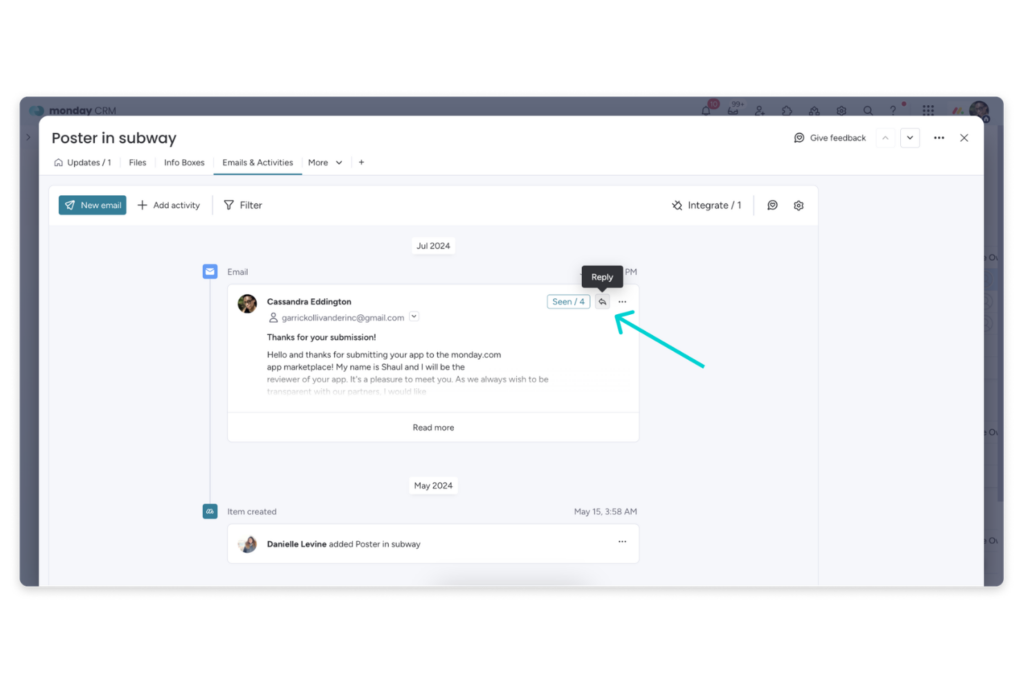Open the apps puzzle-piece icon in the header
The height and width of the screenshot is (683, 1024).
point(786,111)
